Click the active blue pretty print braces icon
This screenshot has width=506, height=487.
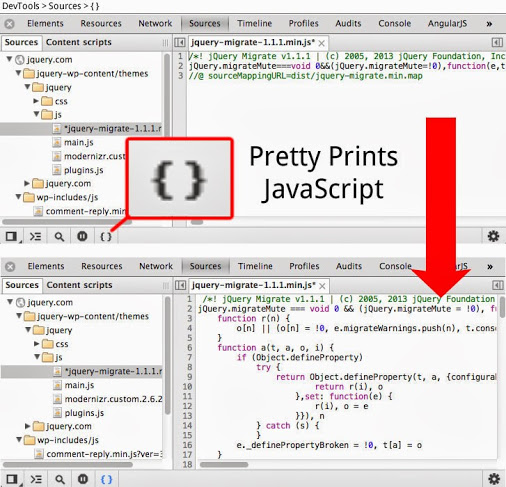pos(106,479)
